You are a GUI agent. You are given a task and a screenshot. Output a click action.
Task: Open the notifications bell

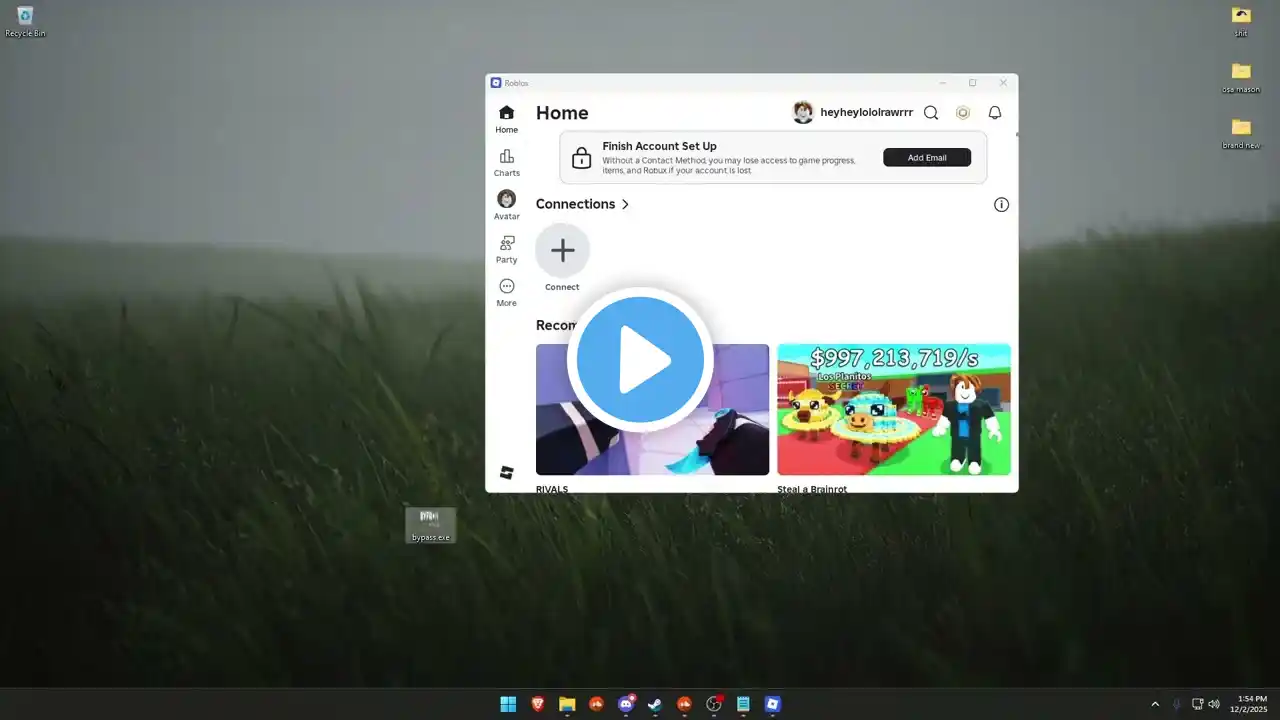[x=995, y=113]
